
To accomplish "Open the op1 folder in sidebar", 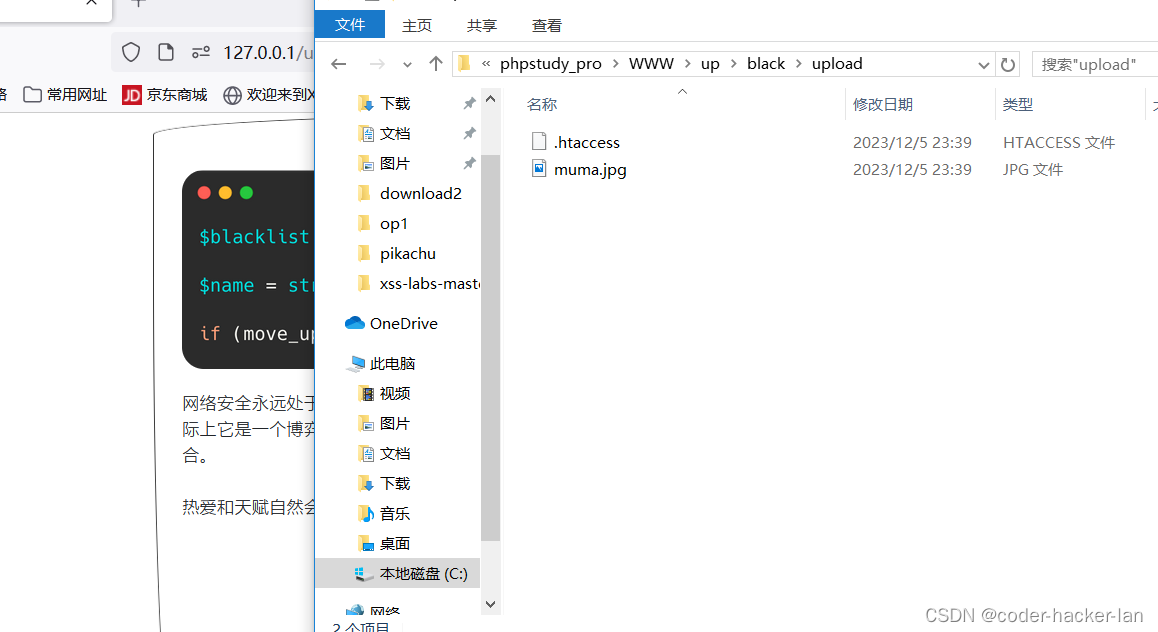I will [393, 224].
